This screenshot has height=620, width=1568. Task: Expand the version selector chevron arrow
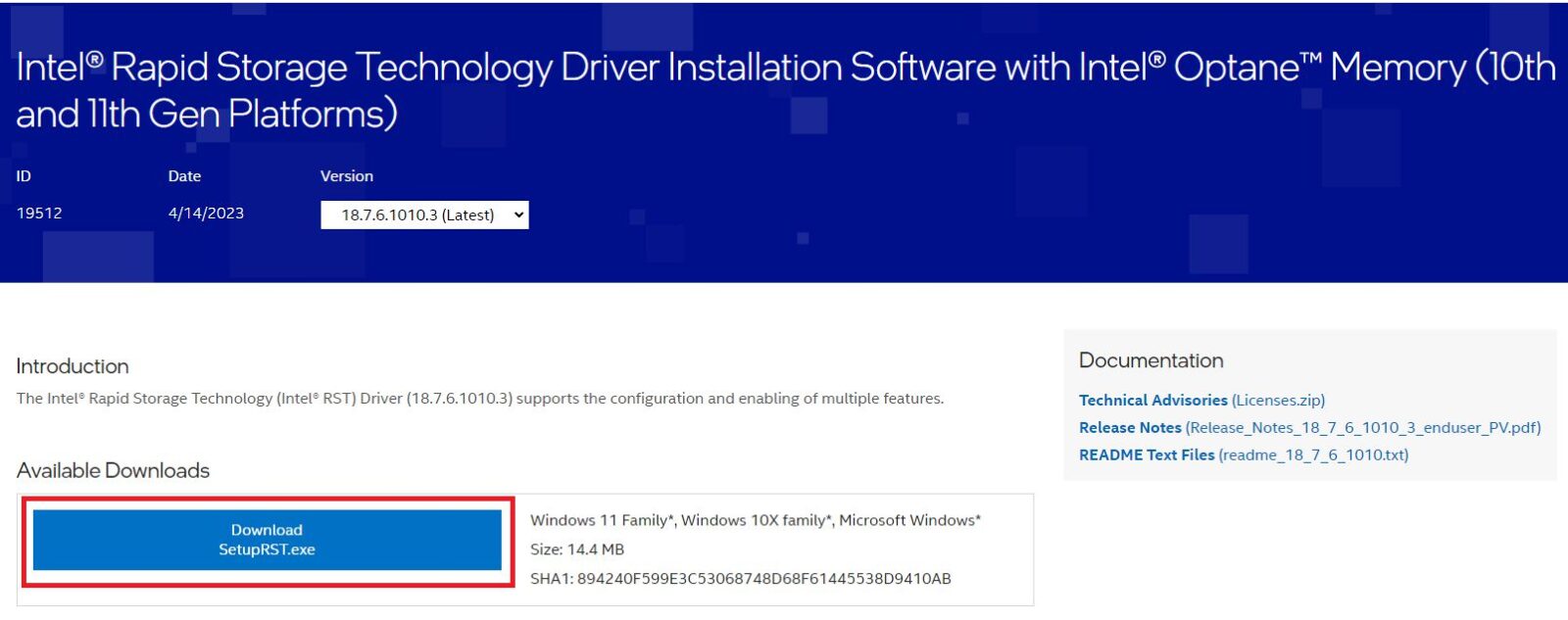[x=518, y=215]
